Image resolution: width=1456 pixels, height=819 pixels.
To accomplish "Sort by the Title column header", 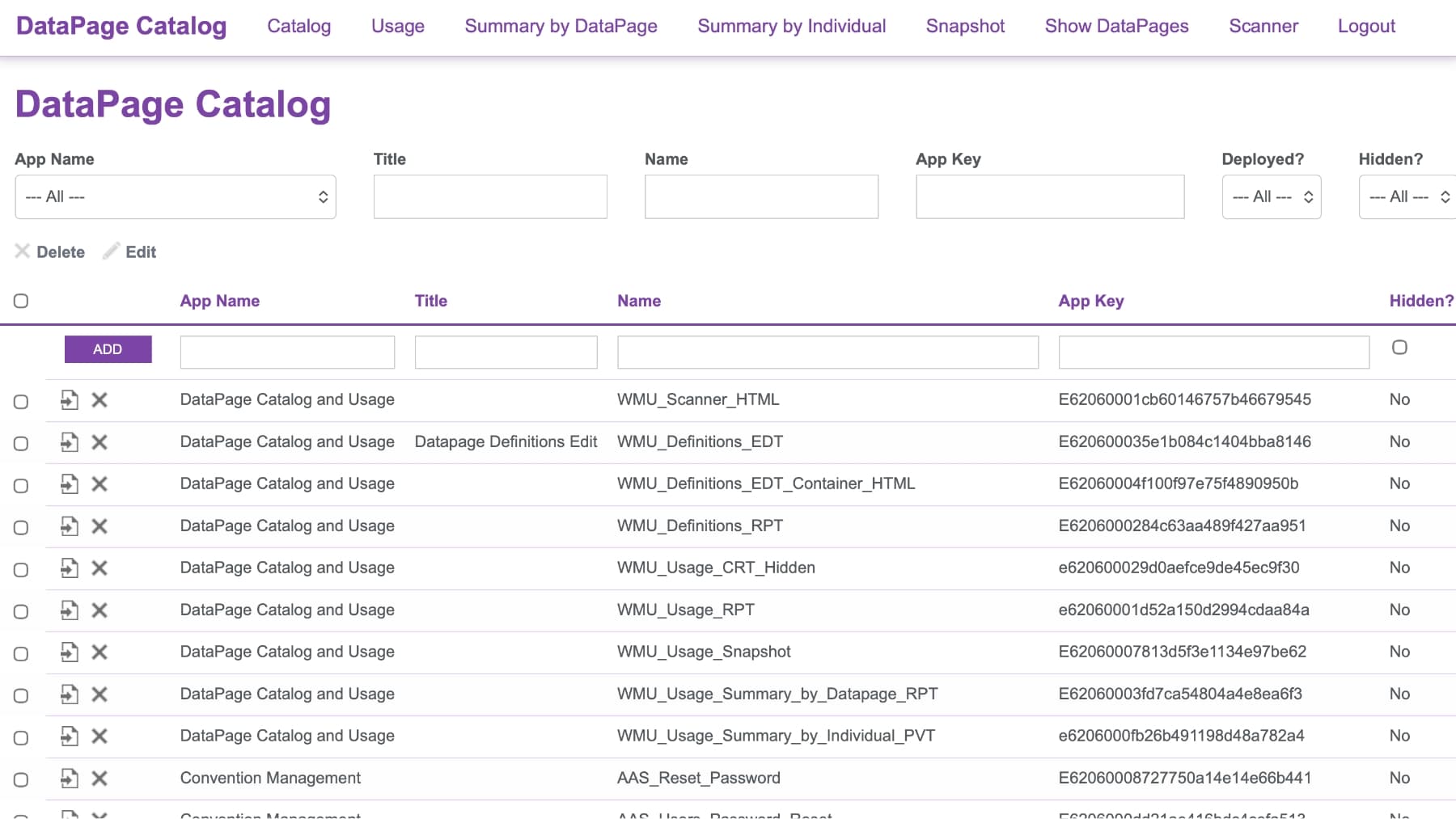I will (431, 301).
